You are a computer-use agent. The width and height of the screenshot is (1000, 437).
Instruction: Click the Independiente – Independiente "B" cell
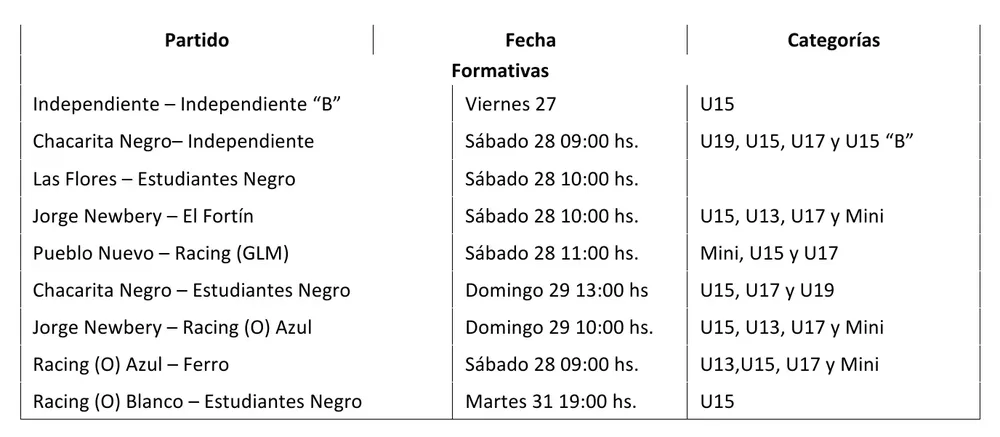point(187,104)
